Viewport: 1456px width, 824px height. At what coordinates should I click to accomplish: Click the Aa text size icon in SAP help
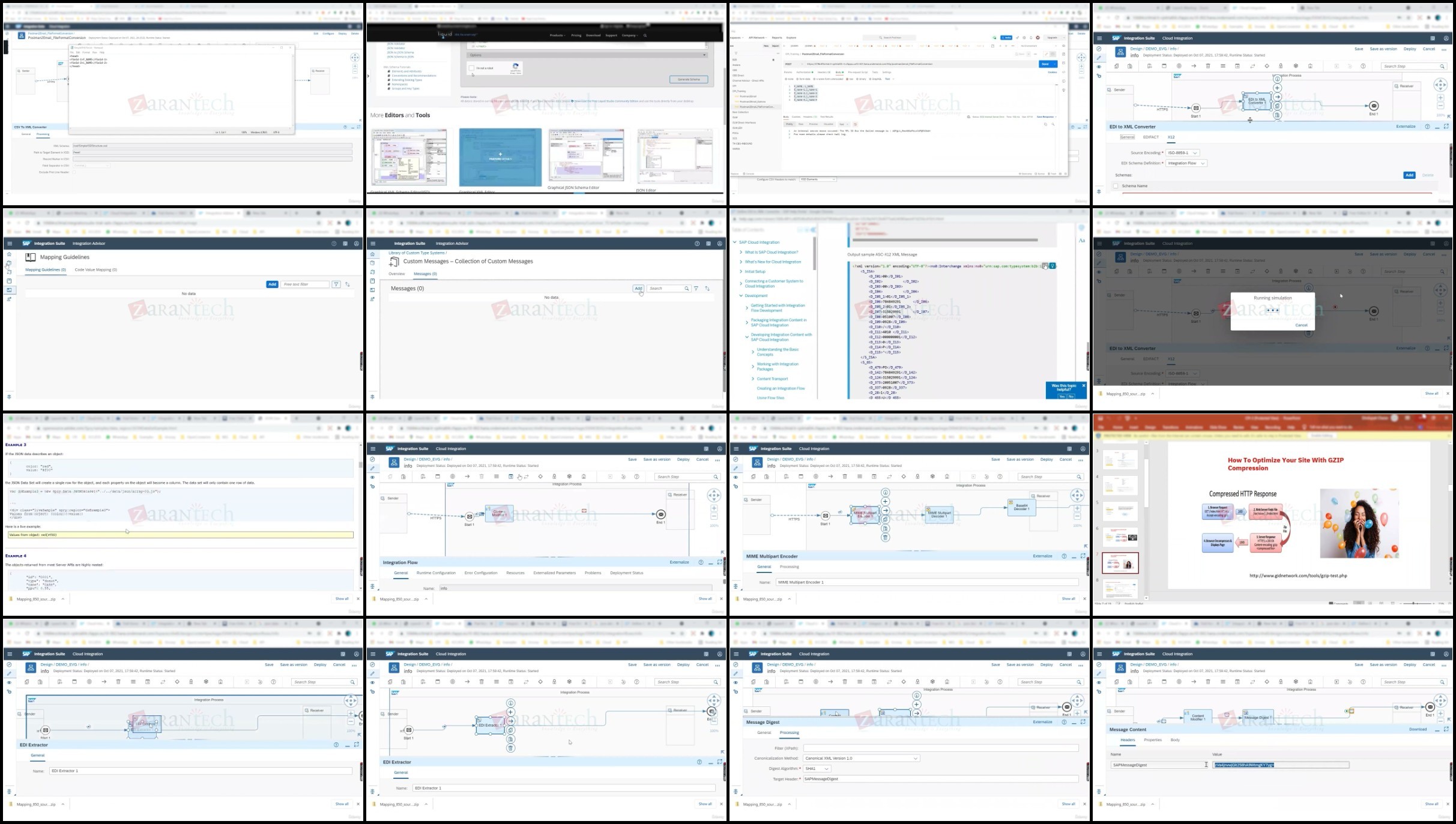[1082, 241]
